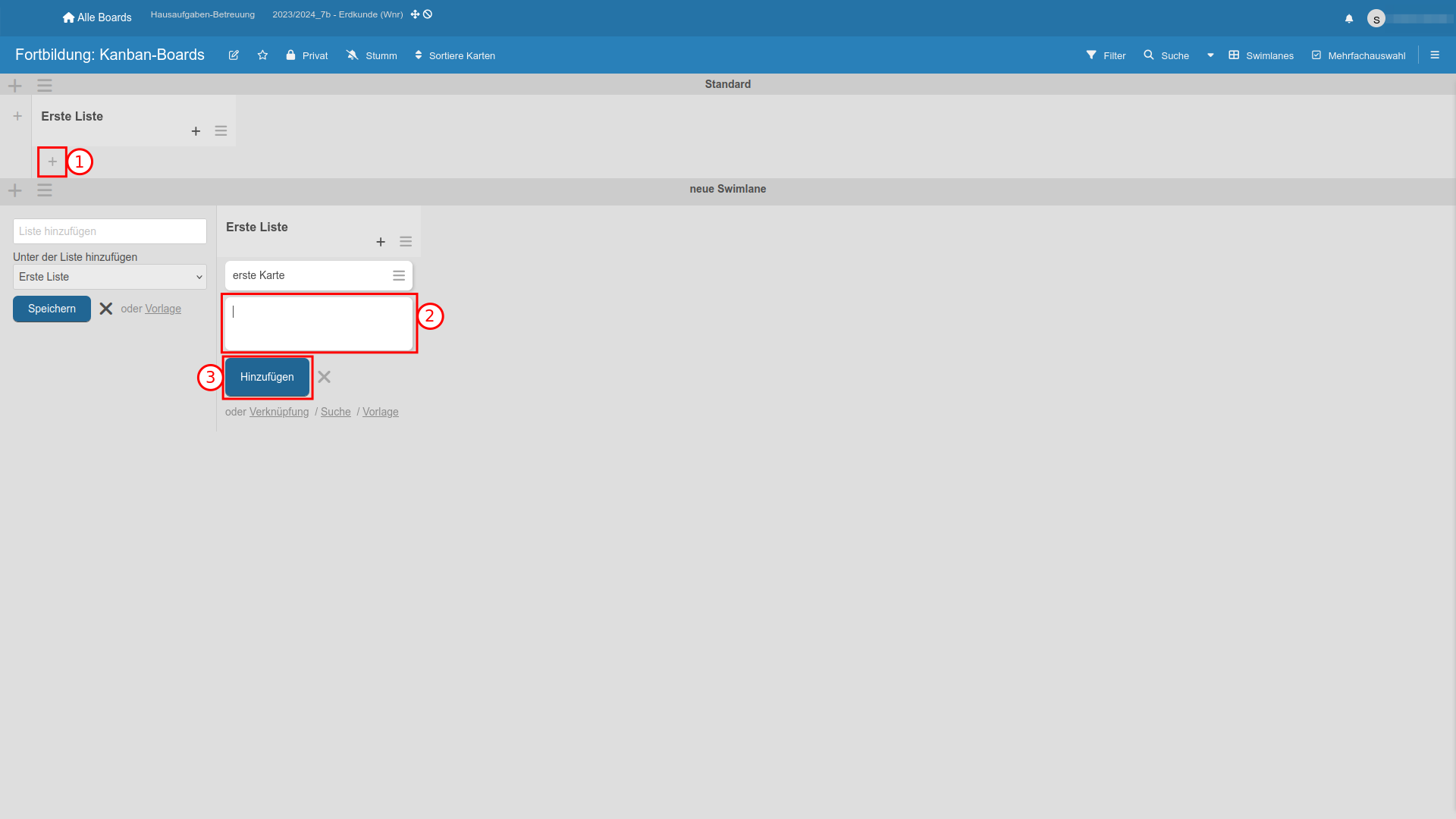Viewport: 1456px width, 819px height.
Task: Cancel adding a card with the X icon
Action: coord(324,377)
